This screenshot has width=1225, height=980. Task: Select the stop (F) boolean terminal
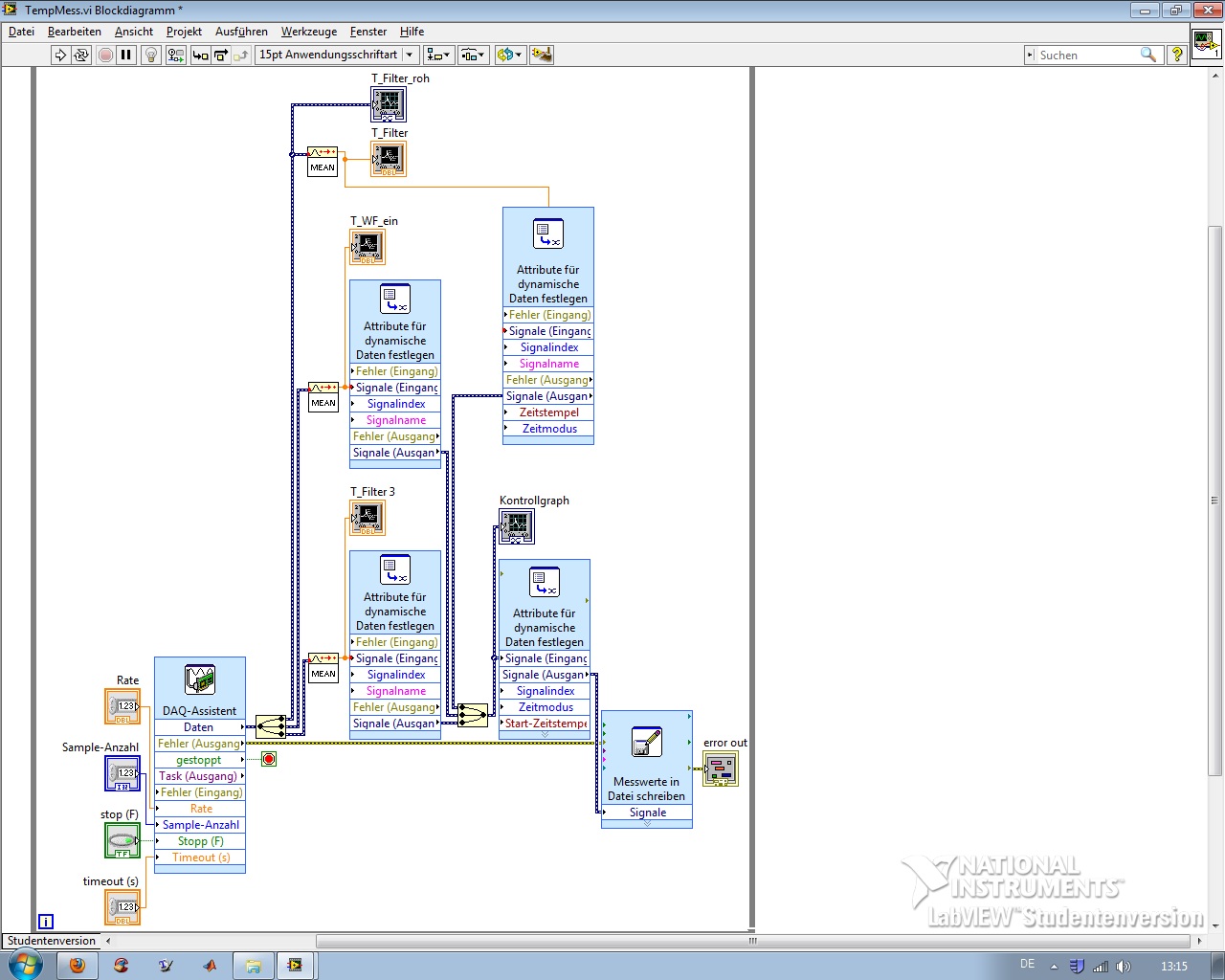point(122,840)
